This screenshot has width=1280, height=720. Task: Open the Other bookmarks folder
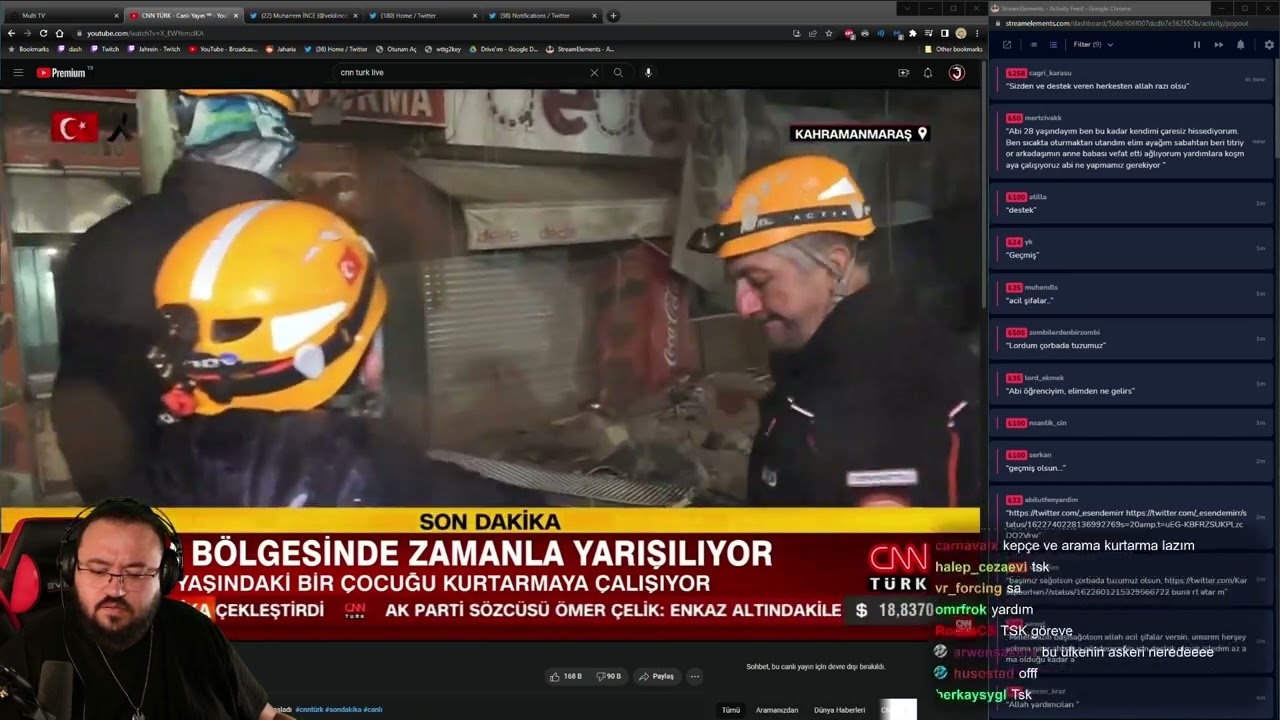click(954, 49)
